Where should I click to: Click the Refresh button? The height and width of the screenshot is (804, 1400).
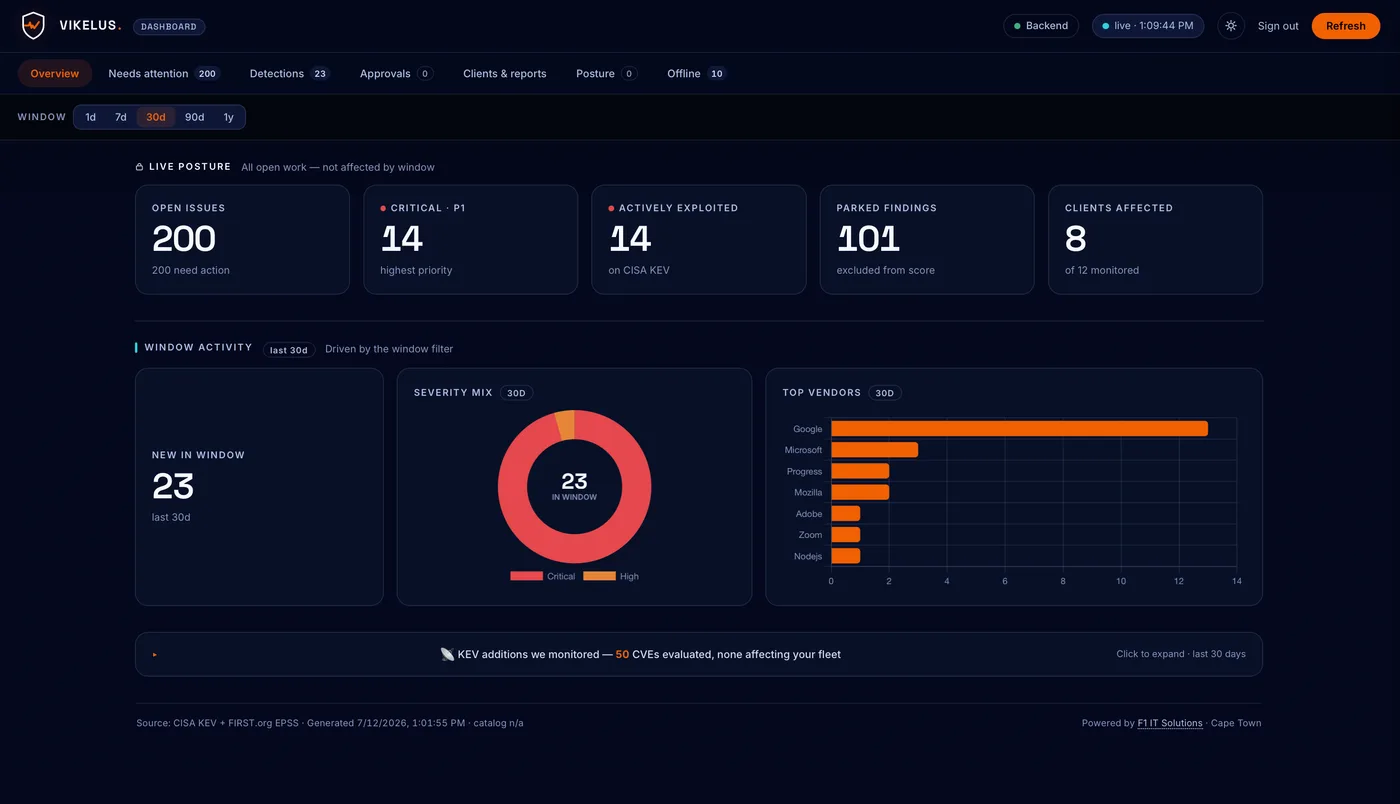click(1345, 26)
